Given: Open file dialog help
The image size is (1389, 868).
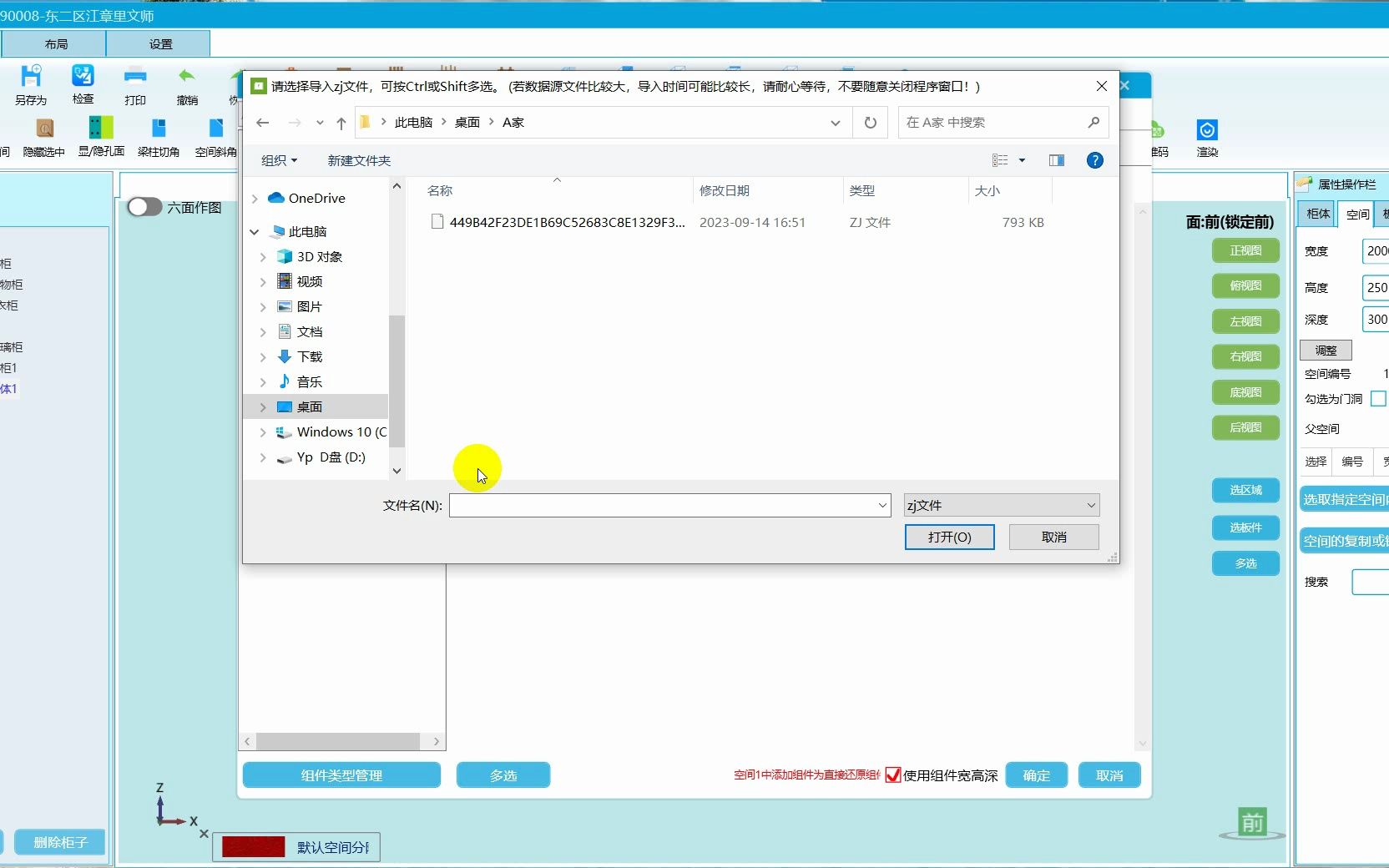Looking at the screenshot, I should (1095, 160).
